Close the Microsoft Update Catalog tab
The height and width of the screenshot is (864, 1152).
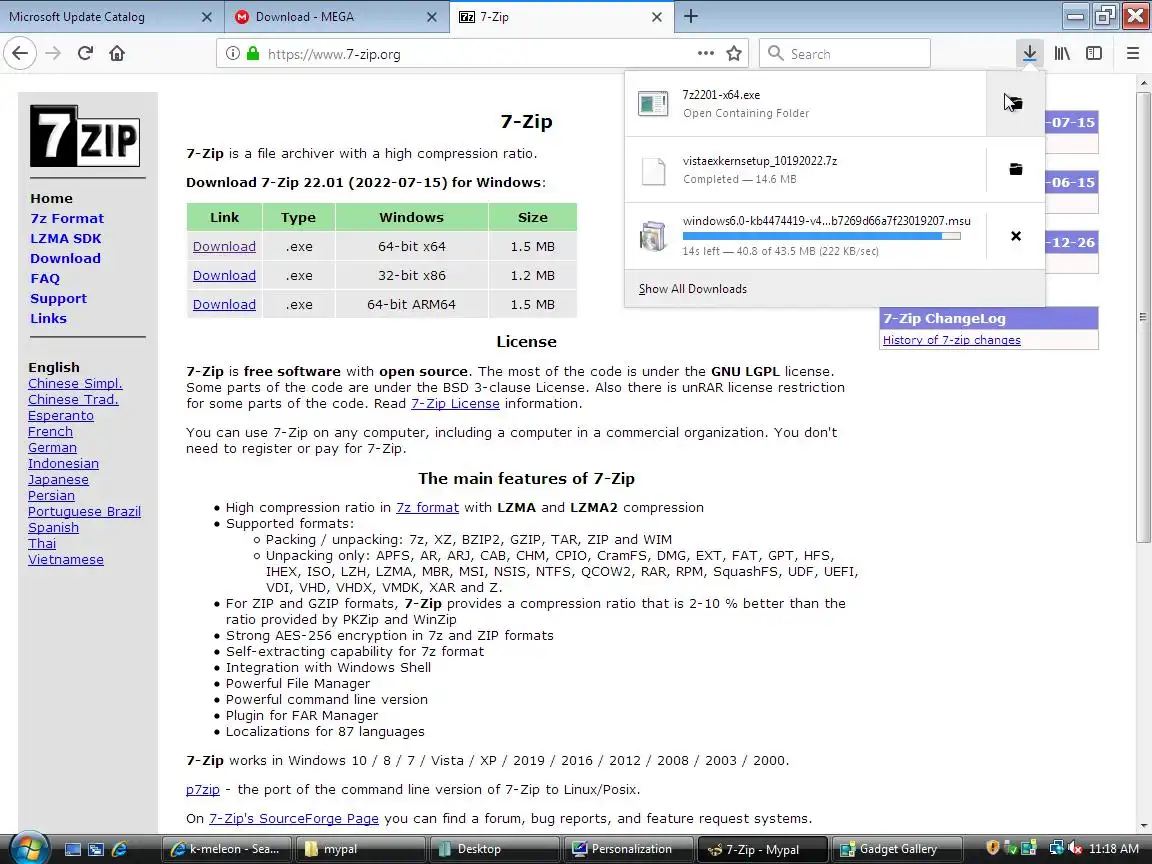coord(206,17)
